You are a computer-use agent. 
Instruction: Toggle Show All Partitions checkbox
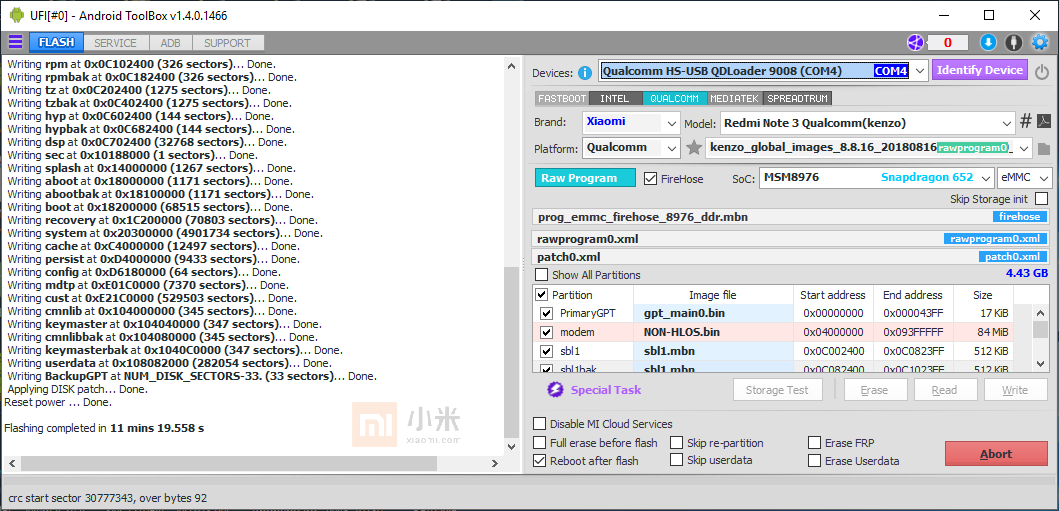coord(542,275)
